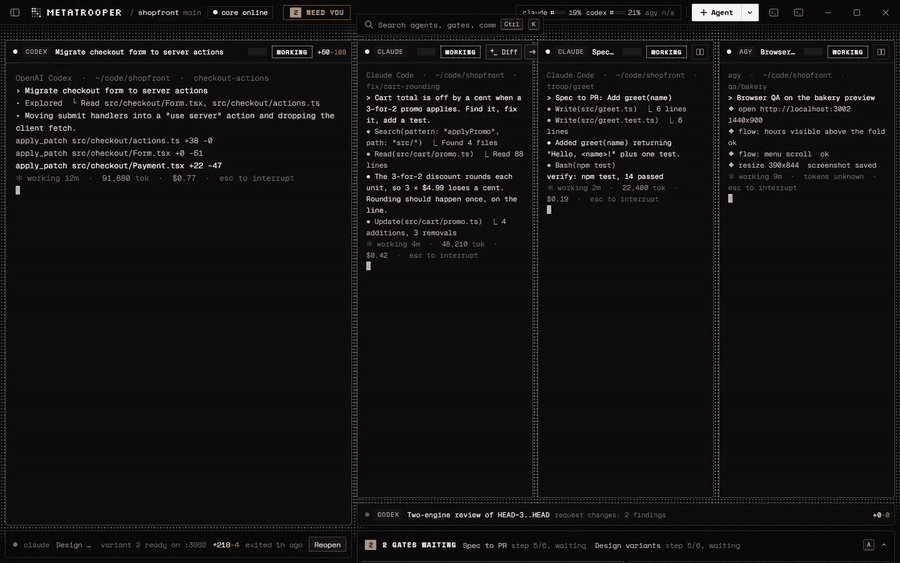Image resolution: width=900 pixels, height=563 pixels.
Task: Click the codex 21% usage meter
Action: tap(613, 12)
